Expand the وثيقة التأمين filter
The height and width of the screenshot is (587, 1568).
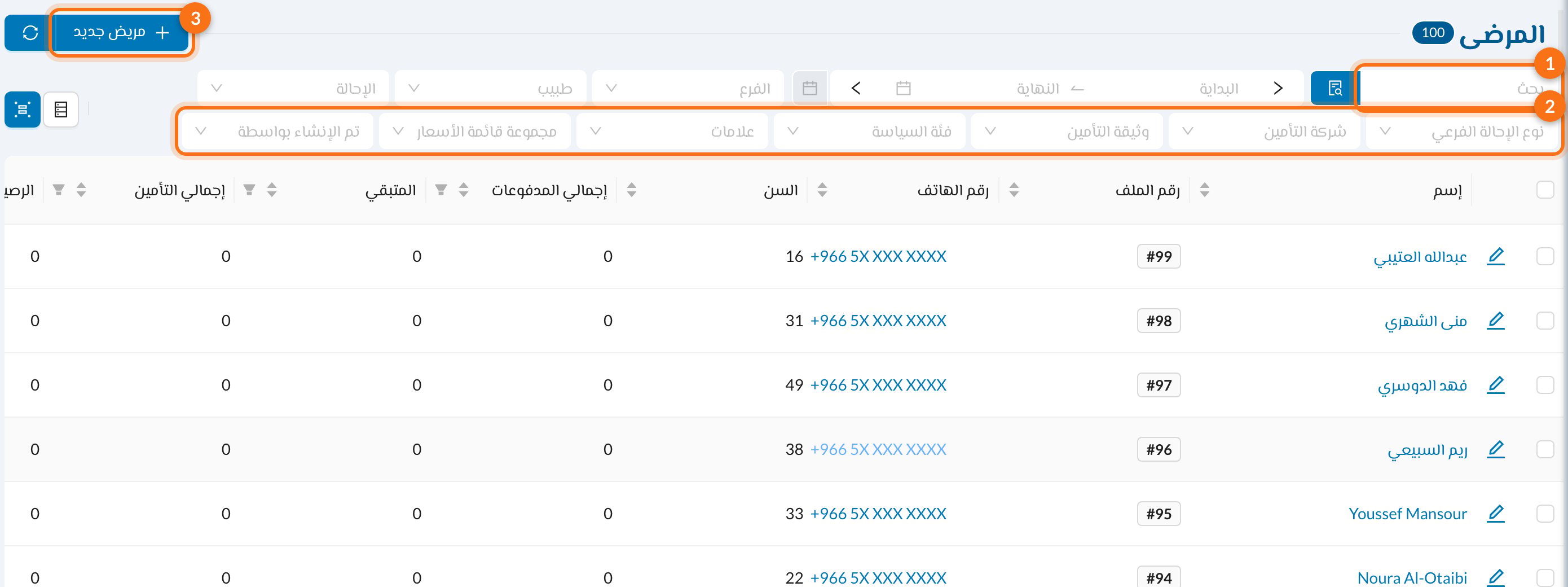[x=1067, y=132]
